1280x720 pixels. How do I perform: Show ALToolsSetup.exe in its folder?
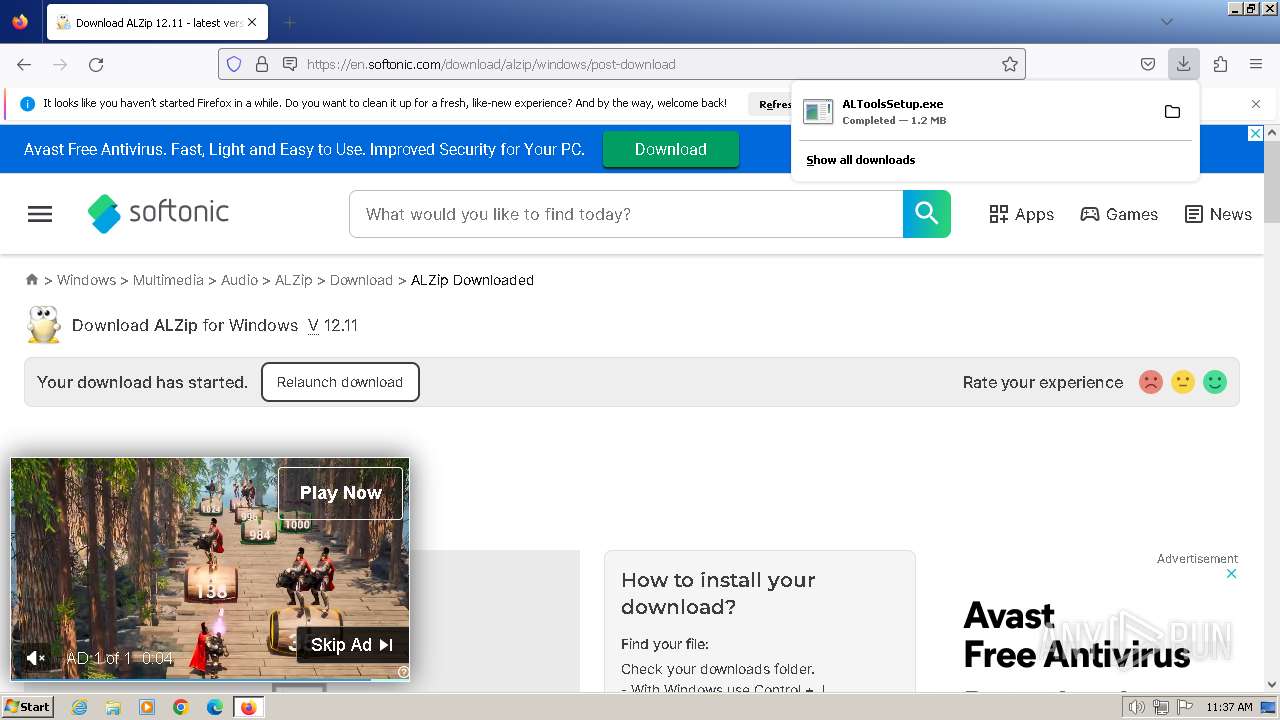pyautogui.click(x=1172, y=111)
